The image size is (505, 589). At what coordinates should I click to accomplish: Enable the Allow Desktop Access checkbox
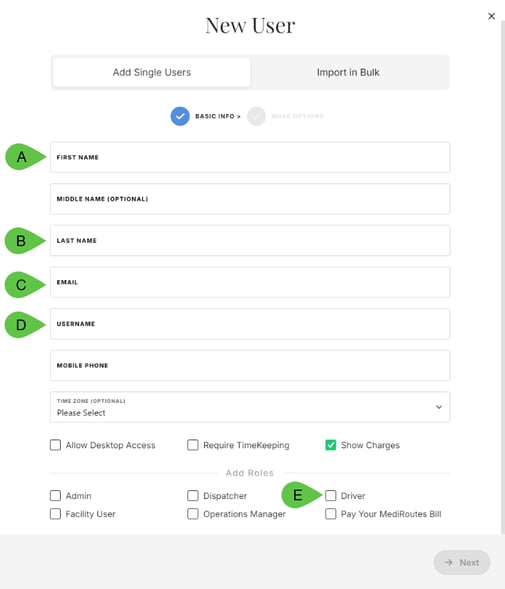[55, 445]
